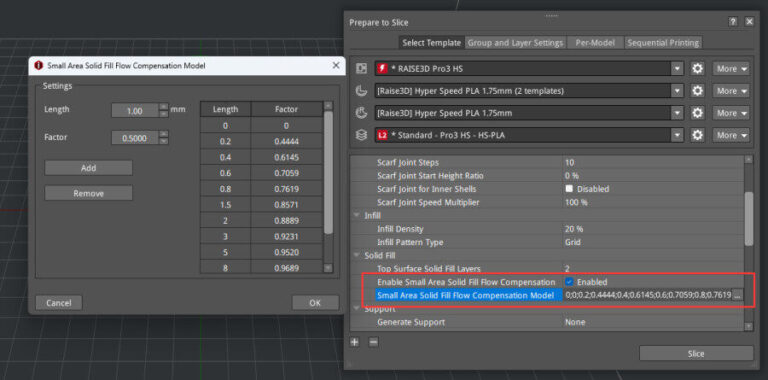Switch to Group and Layer Settings tab
Image resolution: width=768 pixels, height=380 pixels.
pyautogui.click(x=515, y=43)
